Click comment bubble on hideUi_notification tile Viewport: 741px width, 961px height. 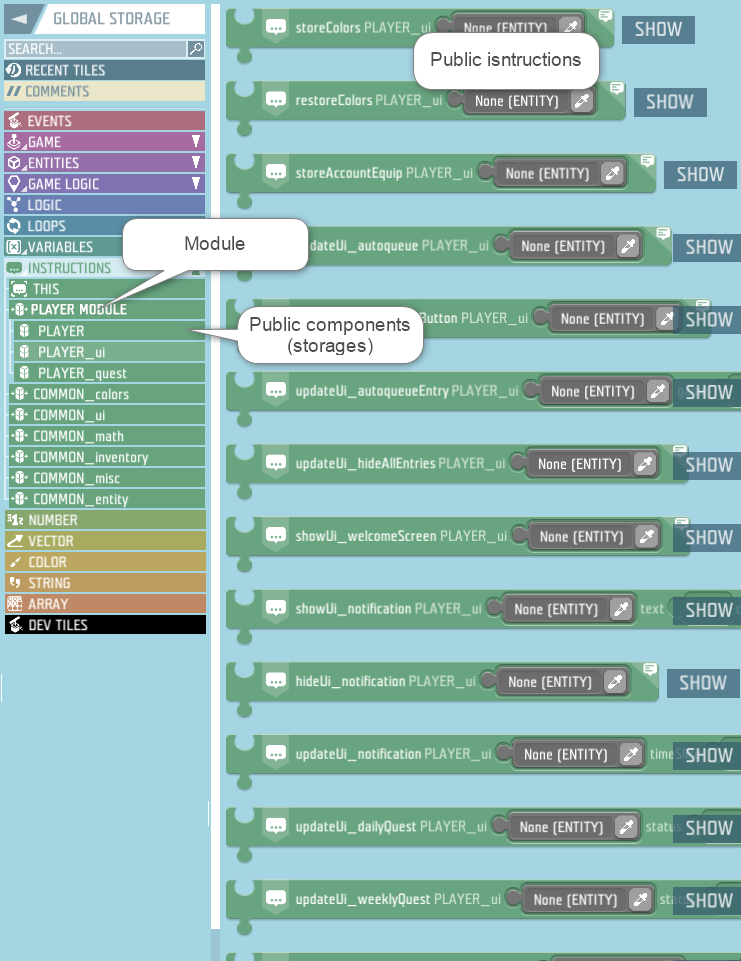[650, 669]
